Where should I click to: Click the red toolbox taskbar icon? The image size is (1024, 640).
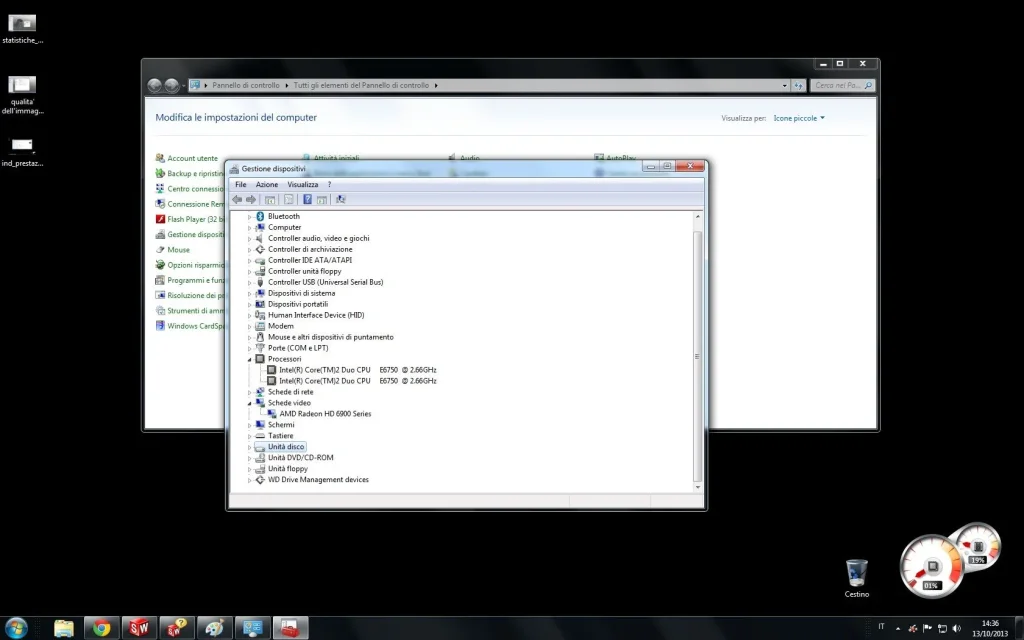pos(289,628)
